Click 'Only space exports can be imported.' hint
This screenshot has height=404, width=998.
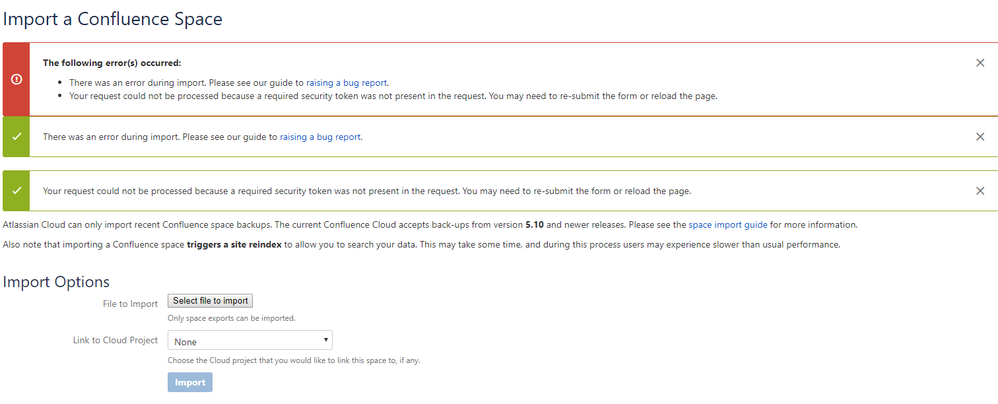click(x=232, y=318)
